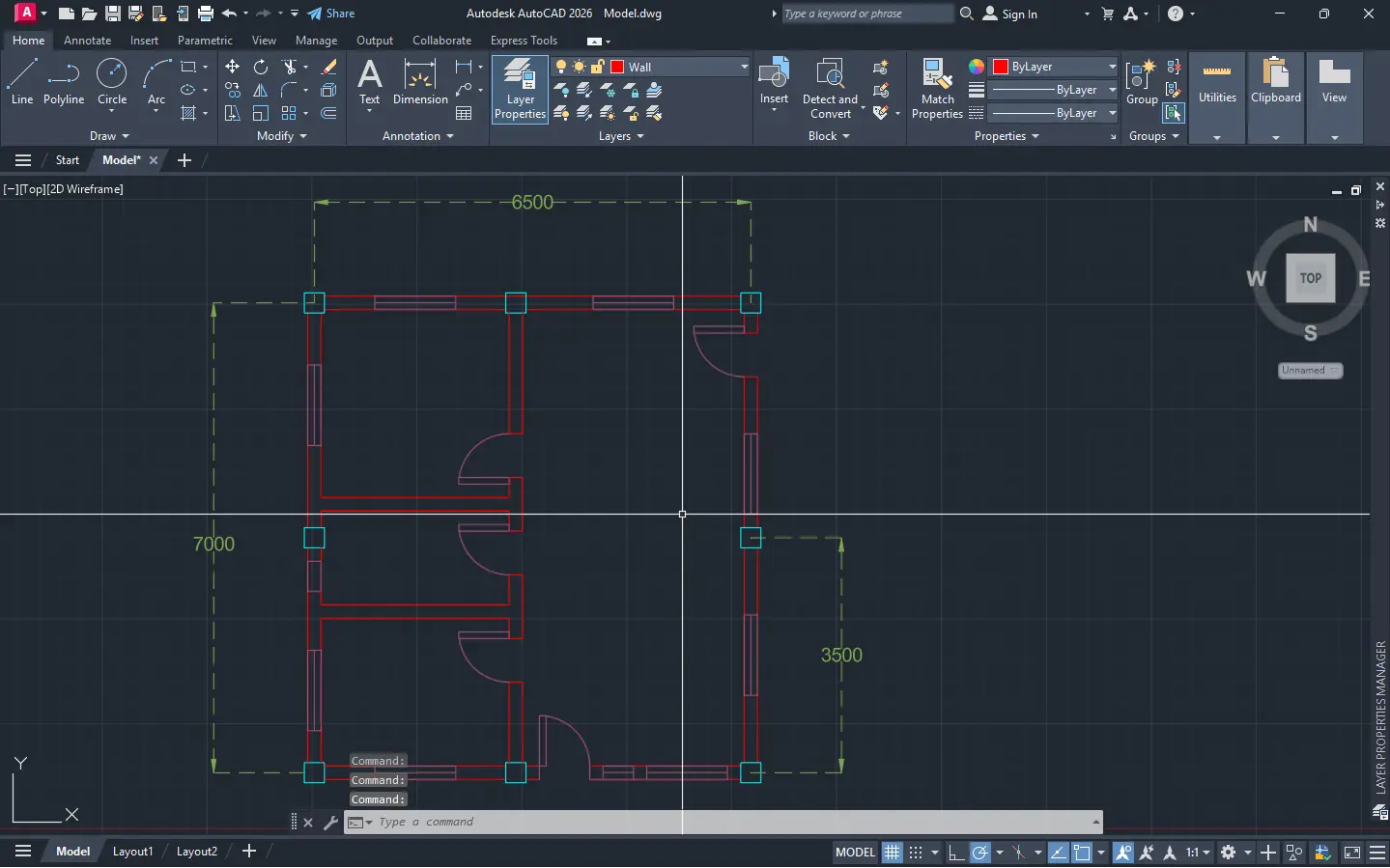Click Sign In
1390x868 pixels.
click(x=1010, y=14)
